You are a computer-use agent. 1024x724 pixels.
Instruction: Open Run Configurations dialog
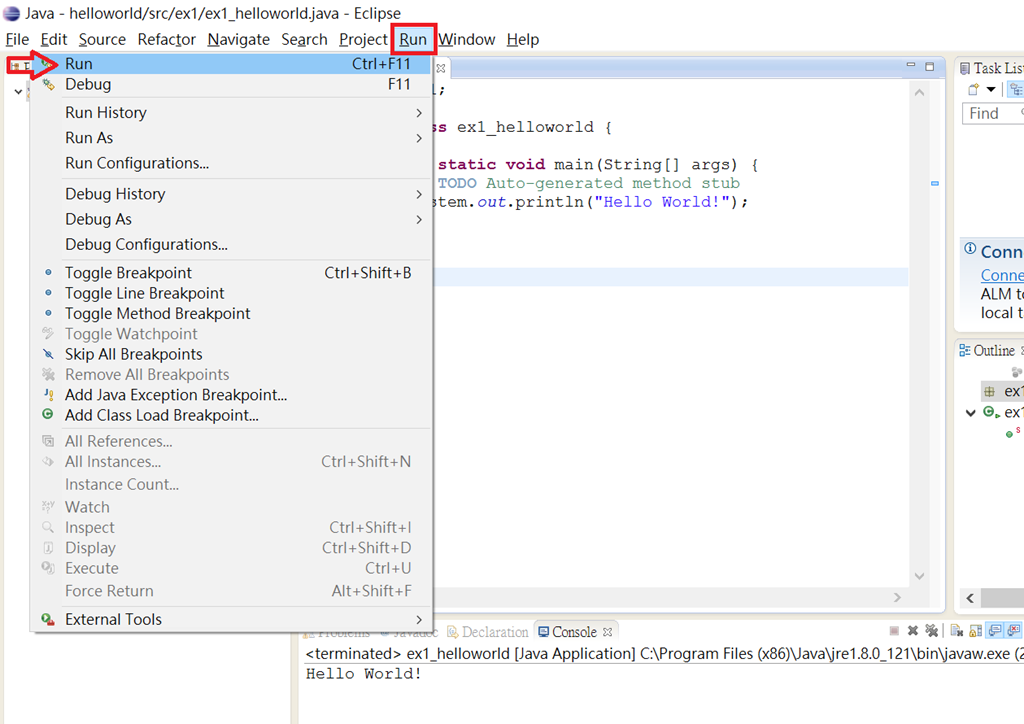pyautogui.click(x=231, y=163)
